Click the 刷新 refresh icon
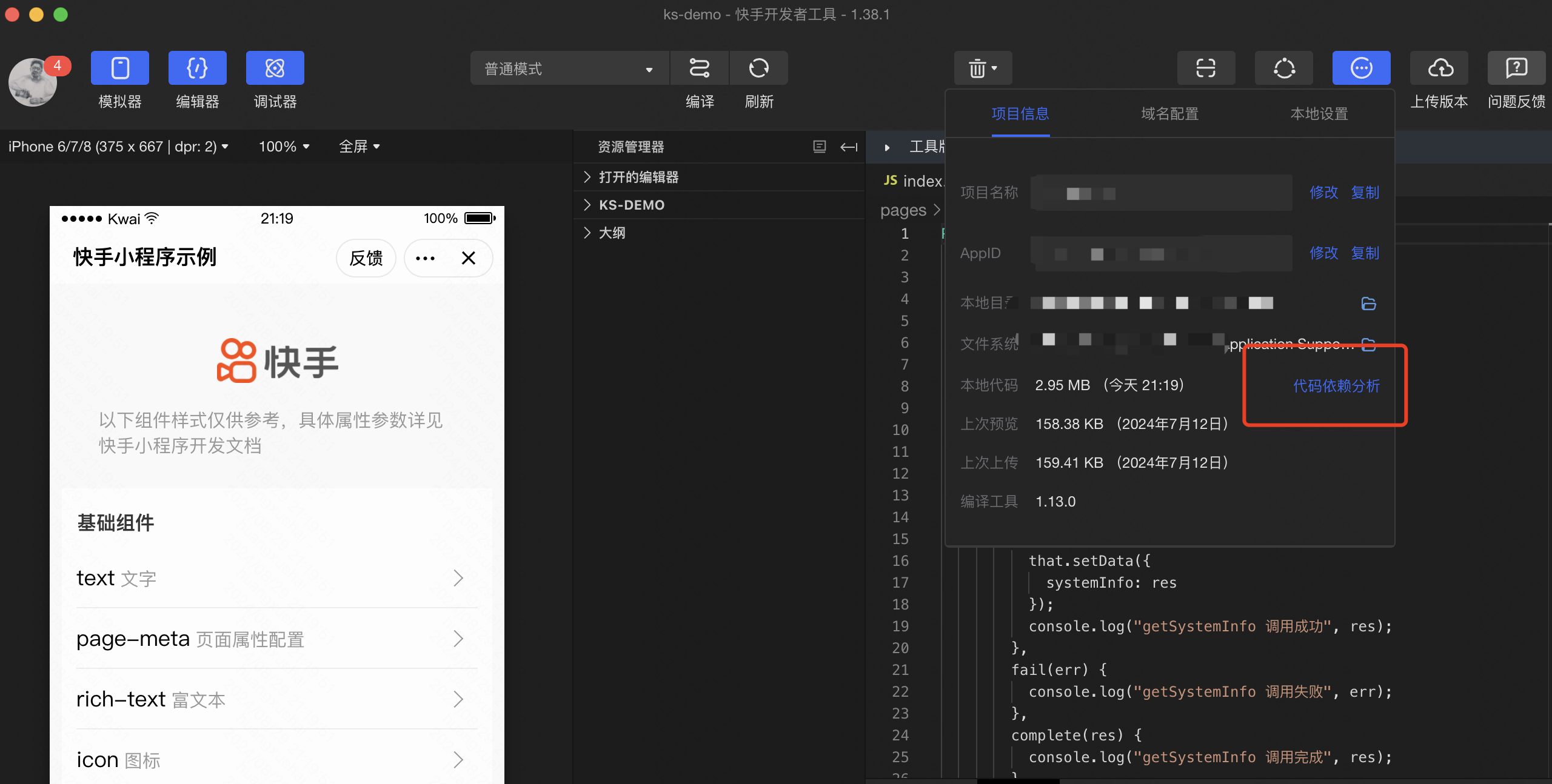This screenshot has width=1552, height=784. point(759,68)
